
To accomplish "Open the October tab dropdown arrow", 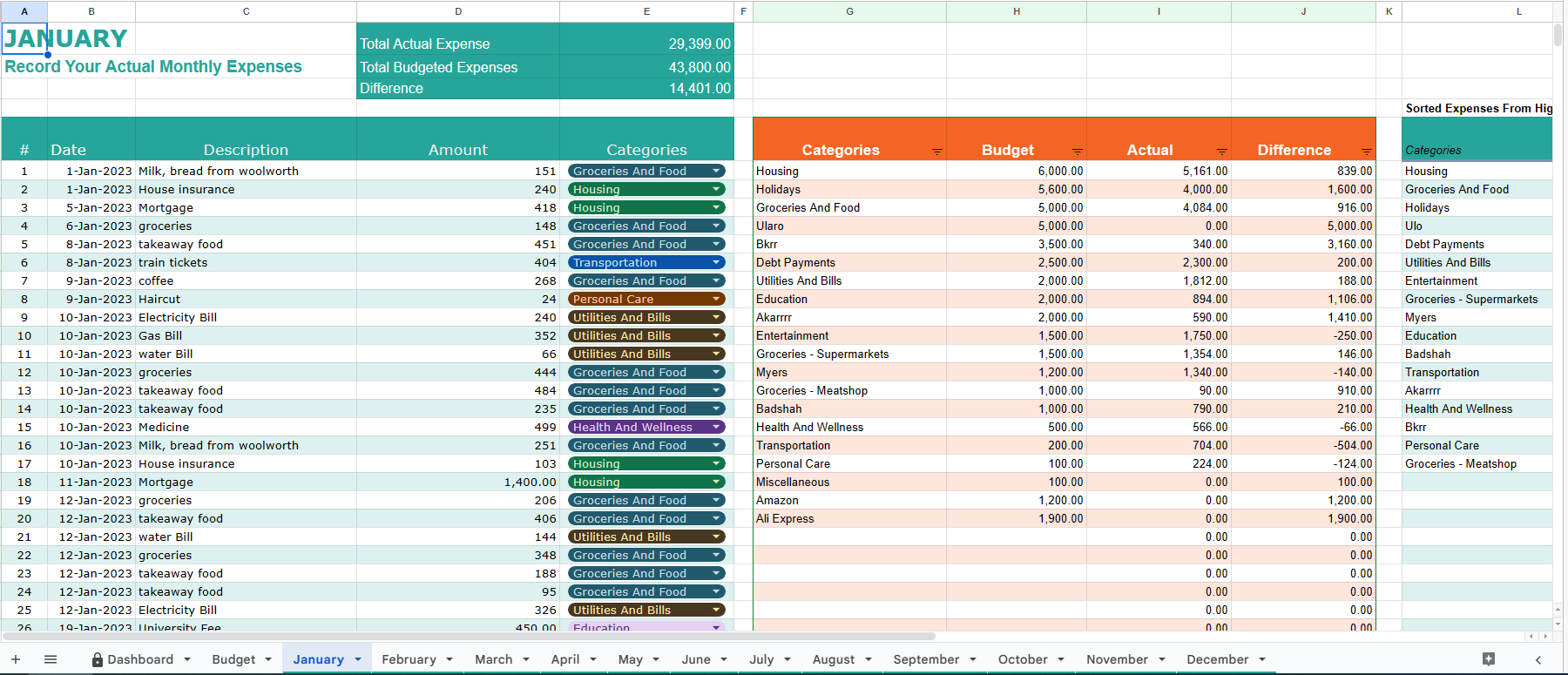I will 1061,659.
